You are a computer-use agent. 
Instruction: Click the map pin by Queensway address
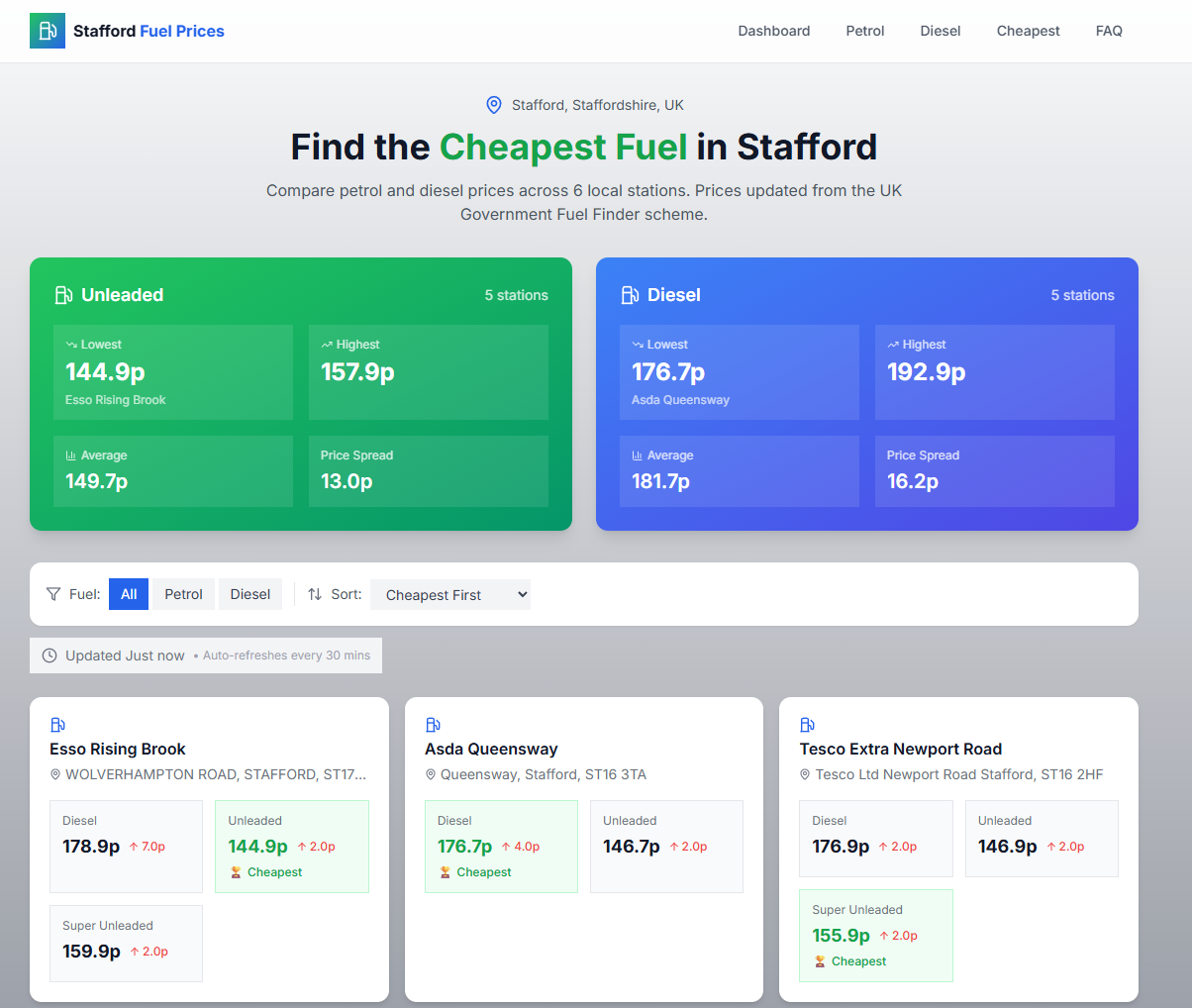pos(431,774)
